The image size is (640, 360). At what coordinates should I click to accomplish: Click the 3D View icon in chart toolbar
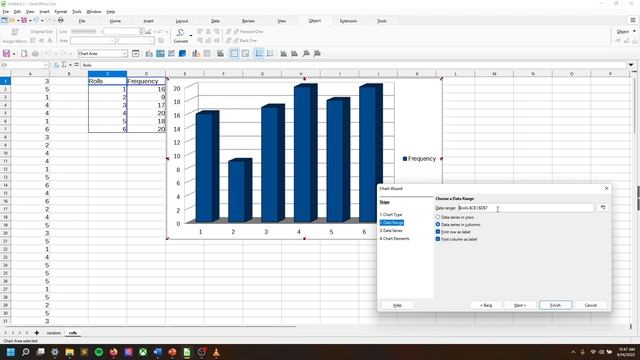tap(182, 53)
